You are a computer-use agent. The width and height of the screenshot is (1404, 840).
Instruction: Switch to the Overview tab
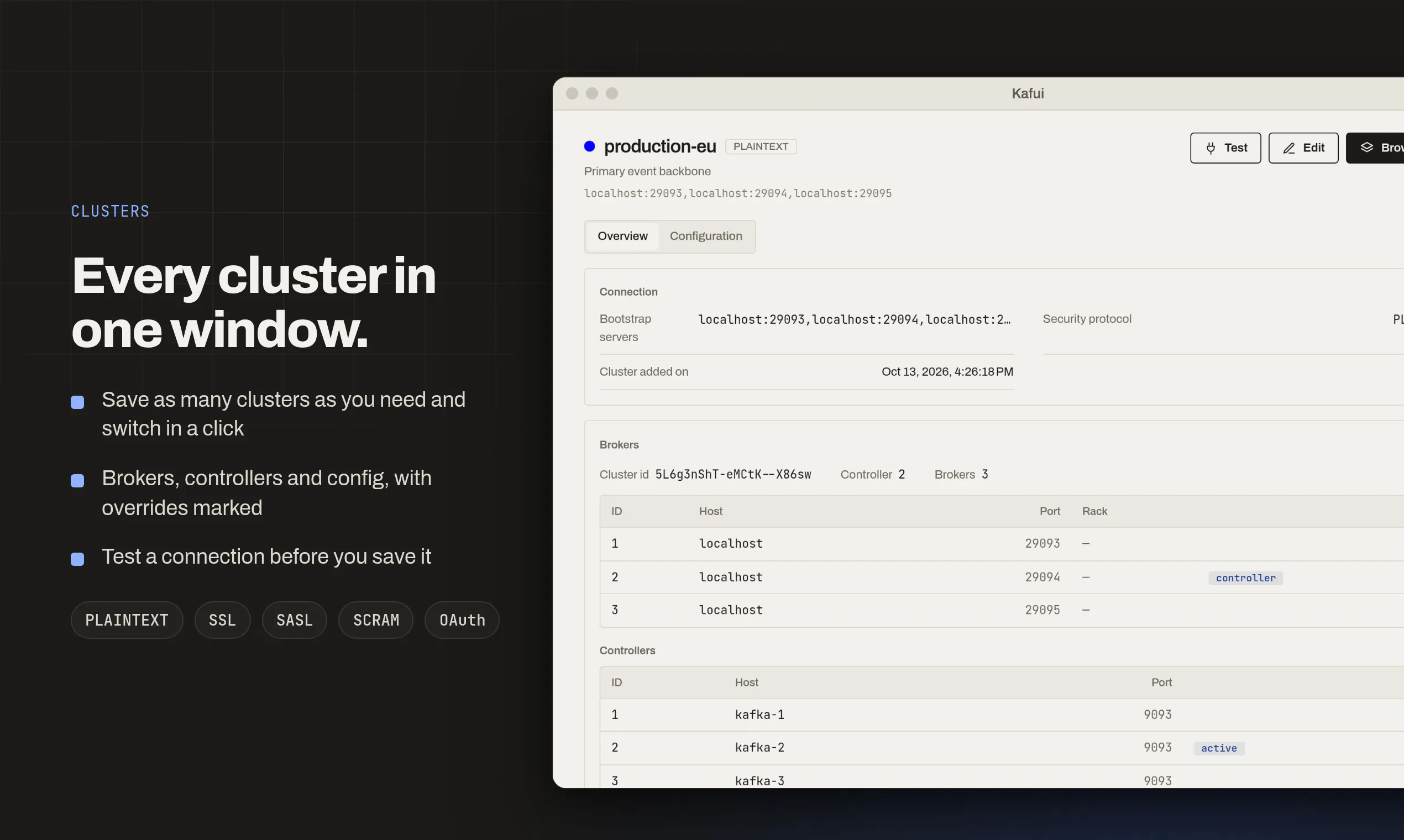coord(622,236)
